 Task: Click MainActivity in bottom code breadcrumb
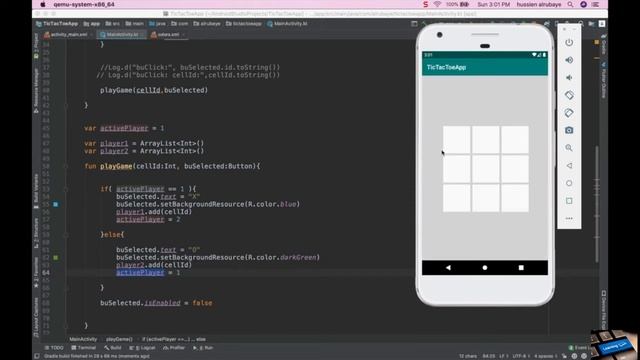click(x=83, y=339)
